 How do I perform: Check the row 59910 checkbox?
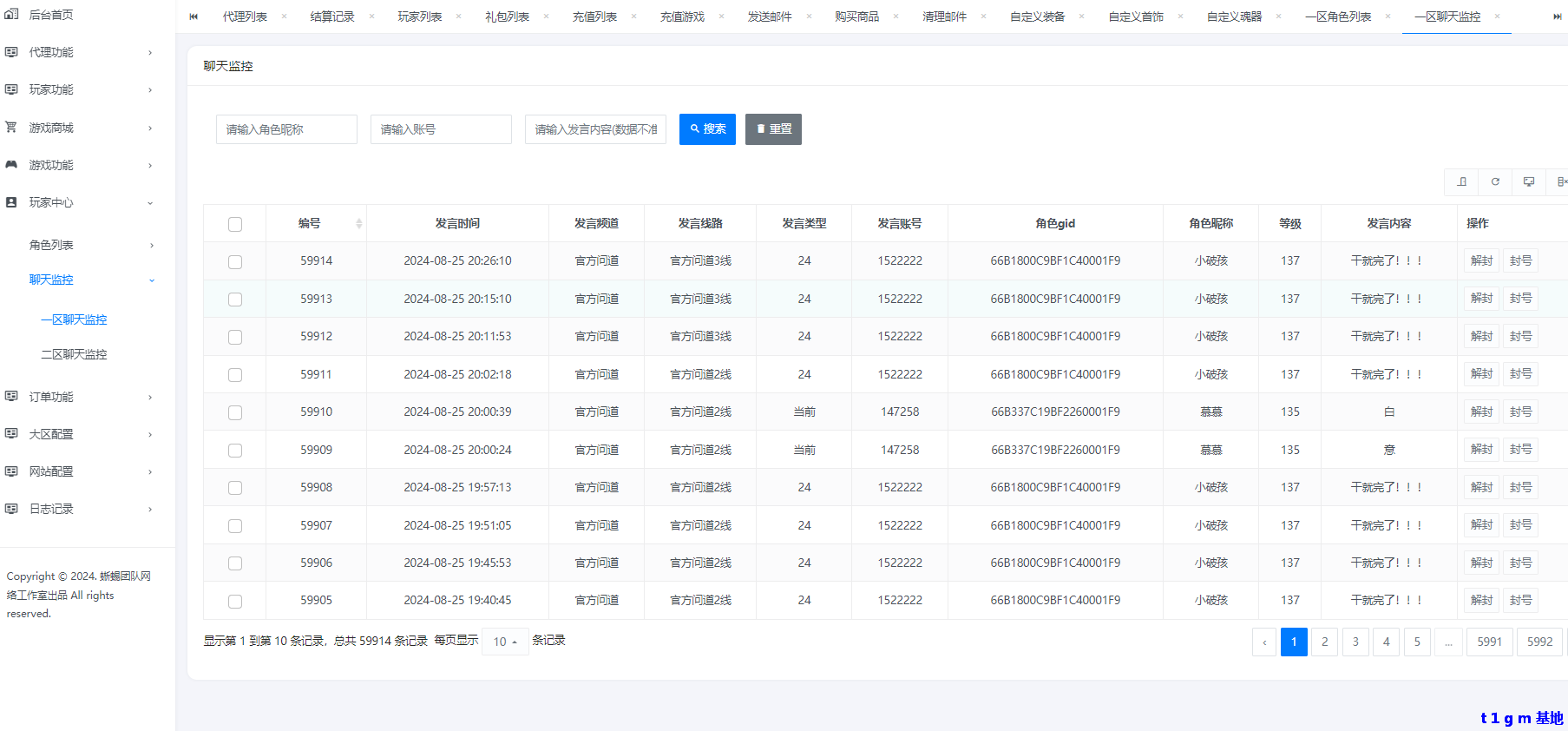point(235,412)
